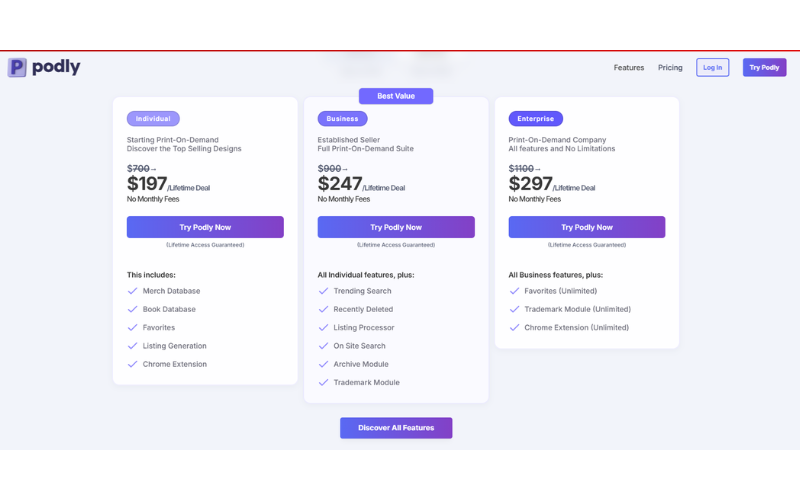Select the Enterprise plan badge
The image size is (800, 500).
click(536, 118)
